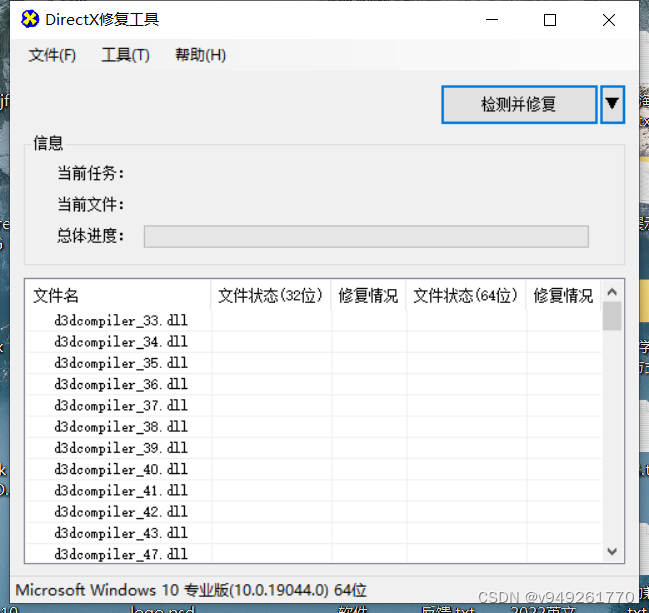Viewport: 649px width, 613px height.
Task: Select the d3dcompiler_39.dll row
Action: (314, 448)
